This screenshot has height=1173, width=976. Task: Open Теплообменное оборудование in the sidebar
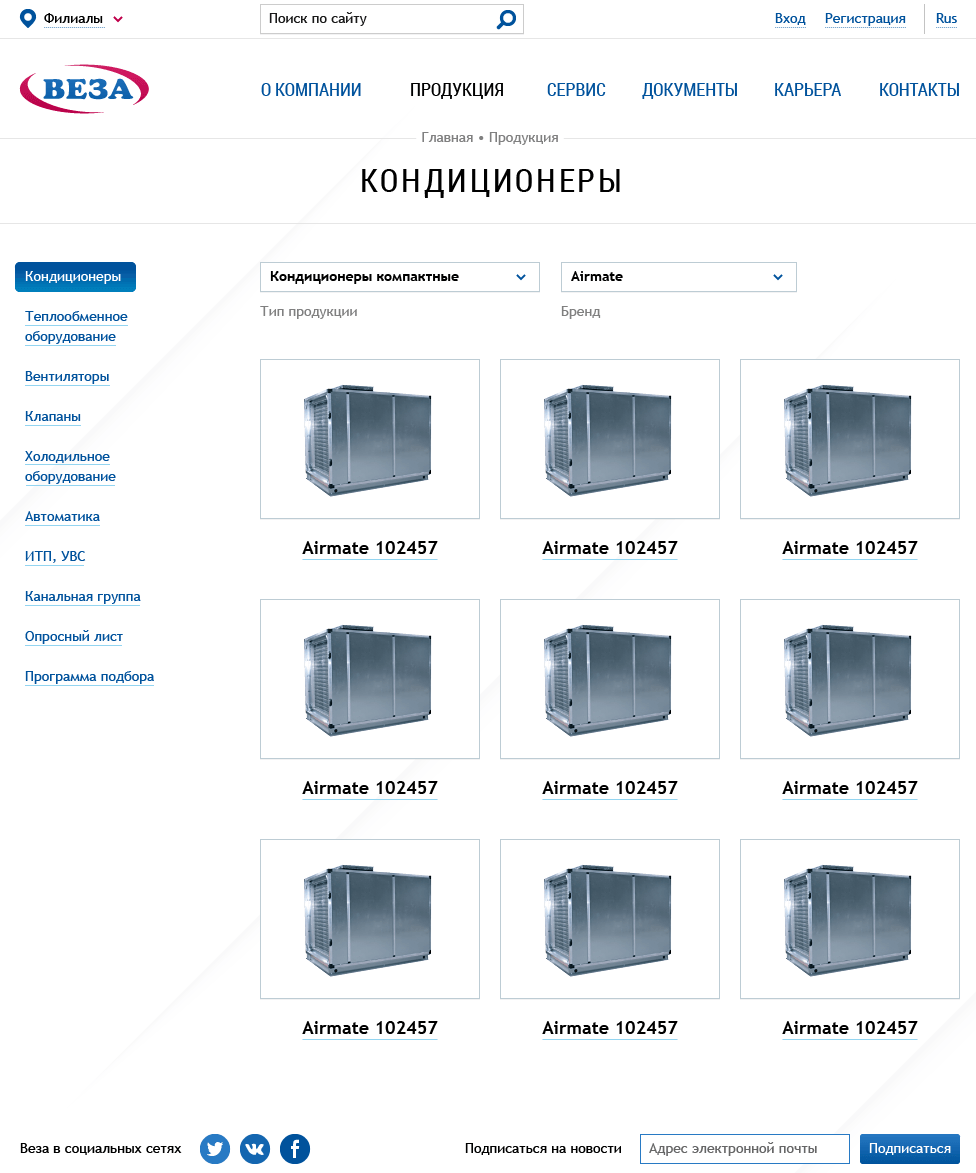coord(76,326)
